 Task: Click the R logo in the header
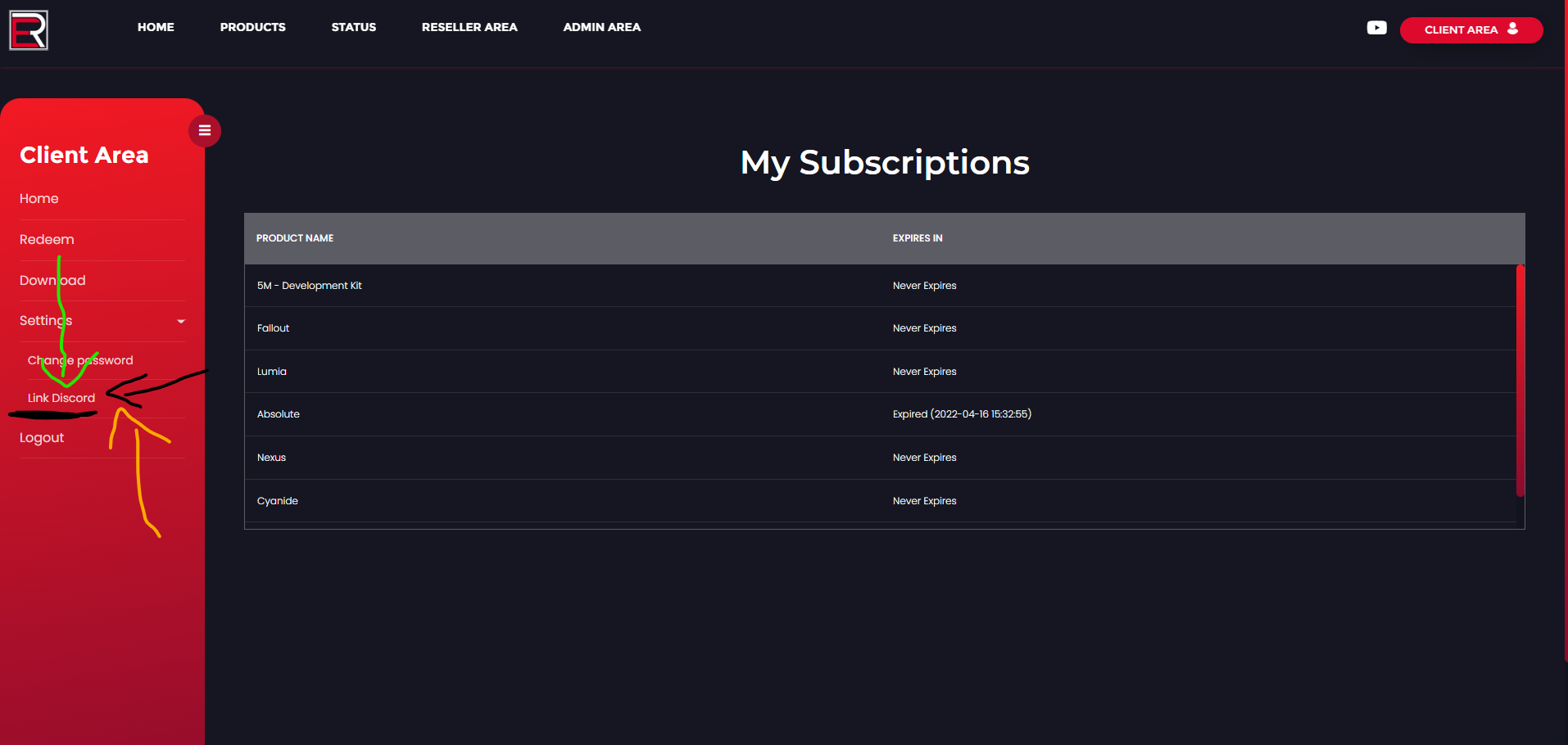[x=29, y=30]
